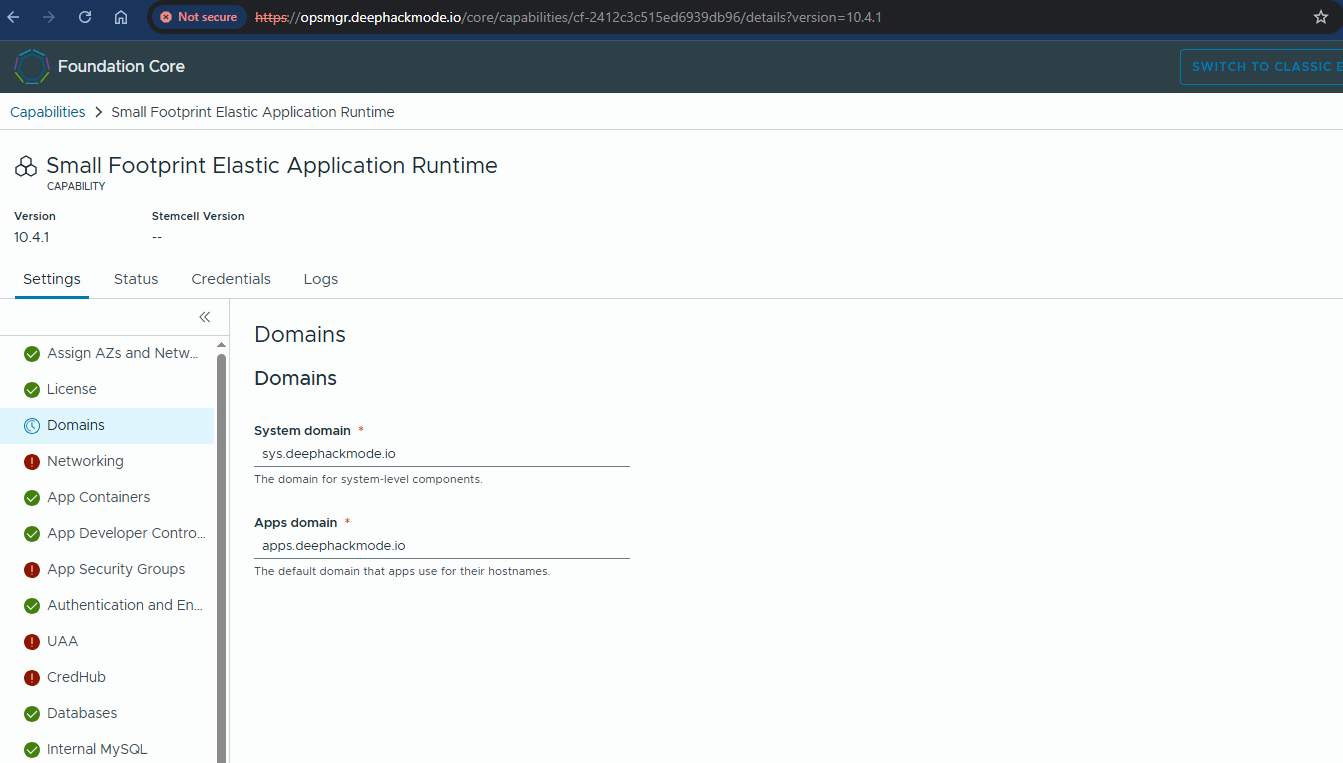The width and height of the screenshot is (1343, 763).
Task: Go to the browser home page icon
Action: 121,17
